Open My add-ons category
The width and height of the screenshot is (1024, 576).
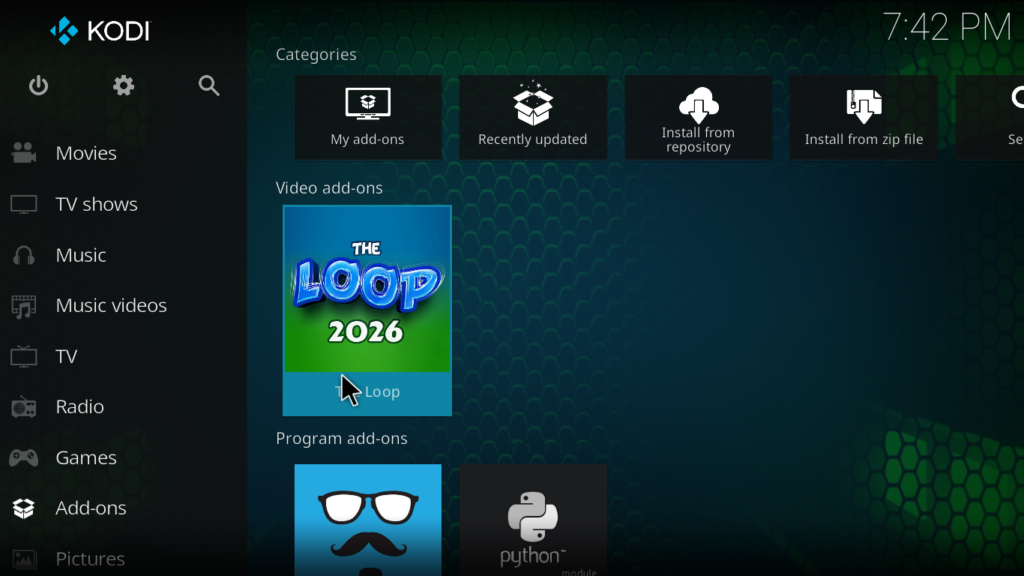(368, 117)
